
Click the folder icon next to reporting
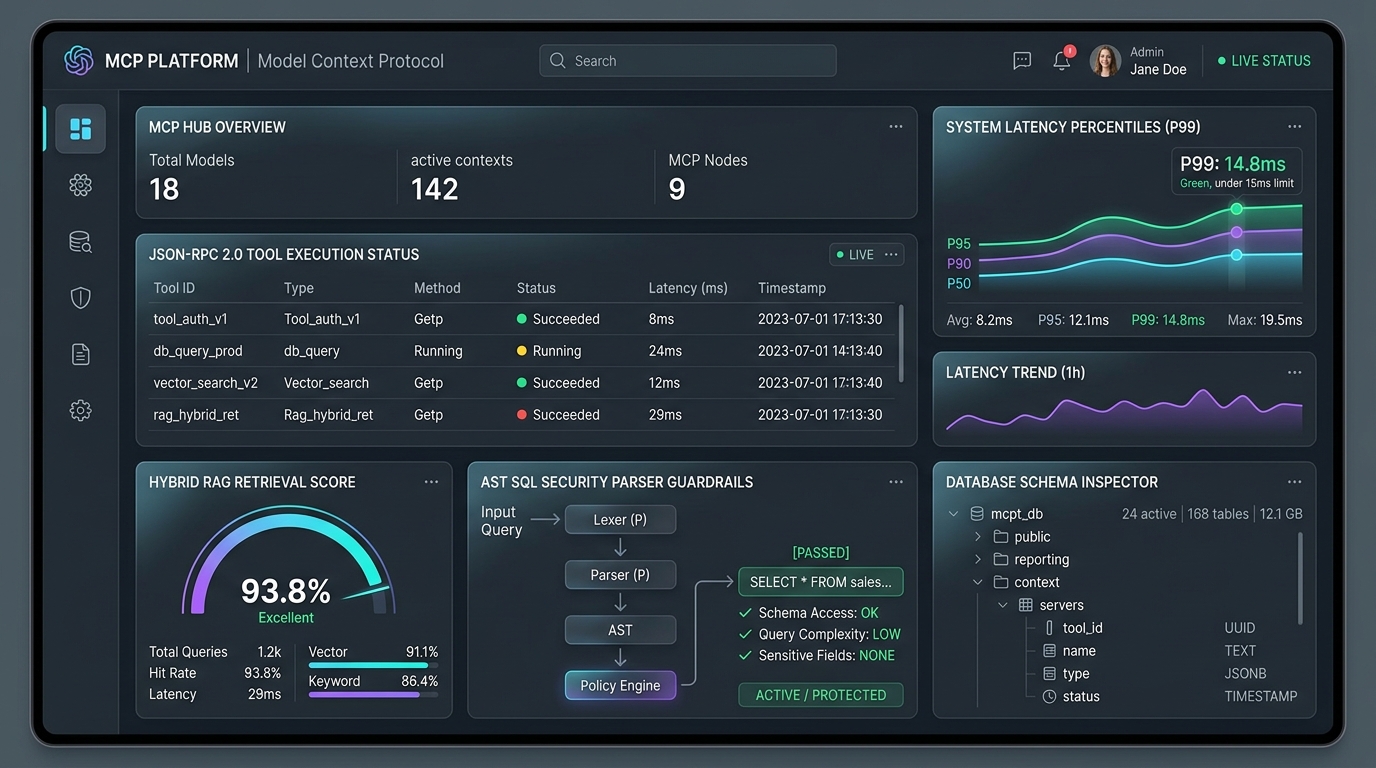(x=1001, y=559)
